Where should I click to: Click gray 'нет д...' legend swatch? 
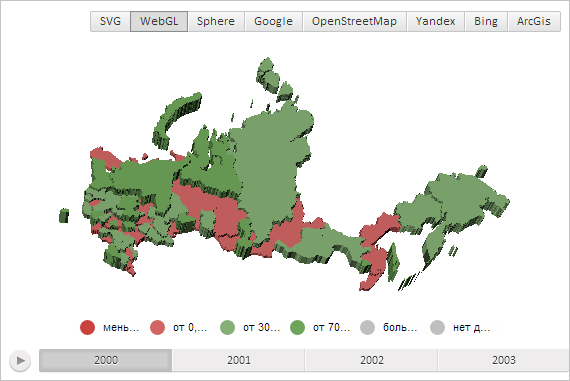pyautogui.click(x=437, y=327)
